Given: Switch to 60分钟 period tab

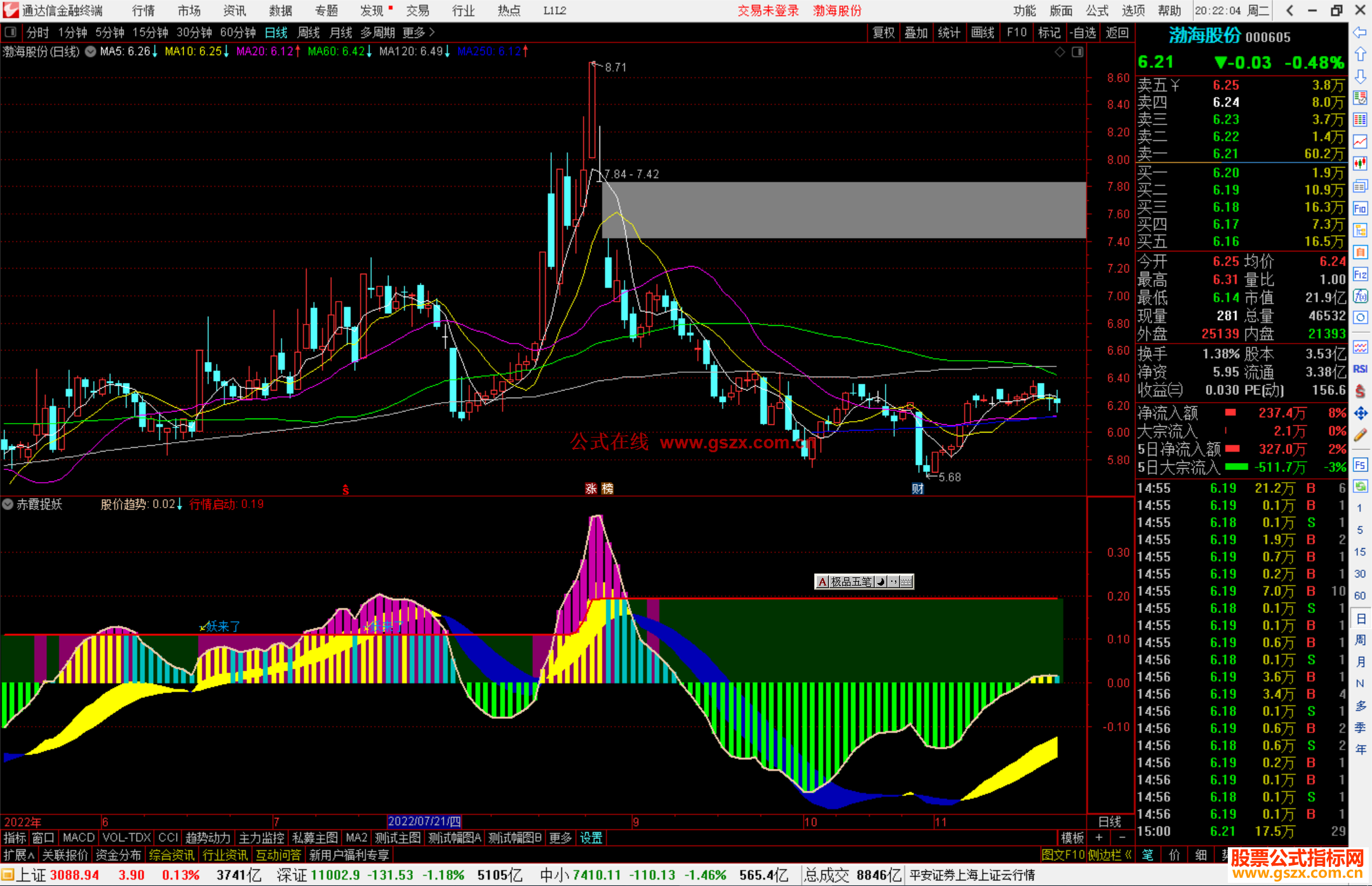Looking at the screenshot, I should click(238, 32).
